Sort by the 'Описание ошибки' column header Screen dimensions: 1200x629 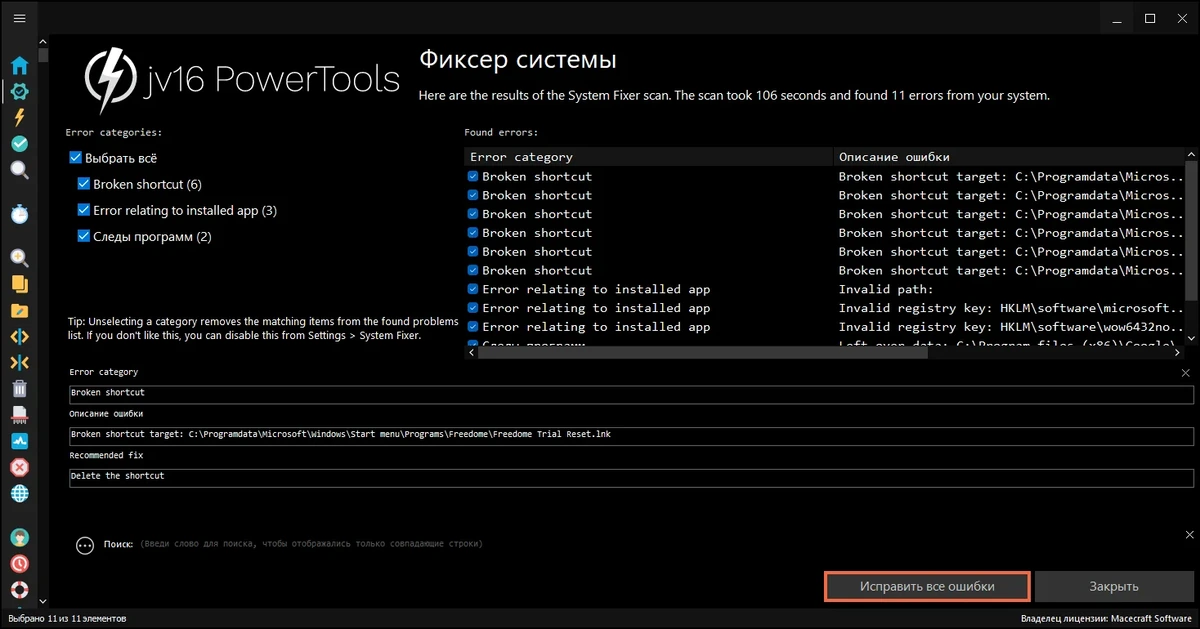1009,157
